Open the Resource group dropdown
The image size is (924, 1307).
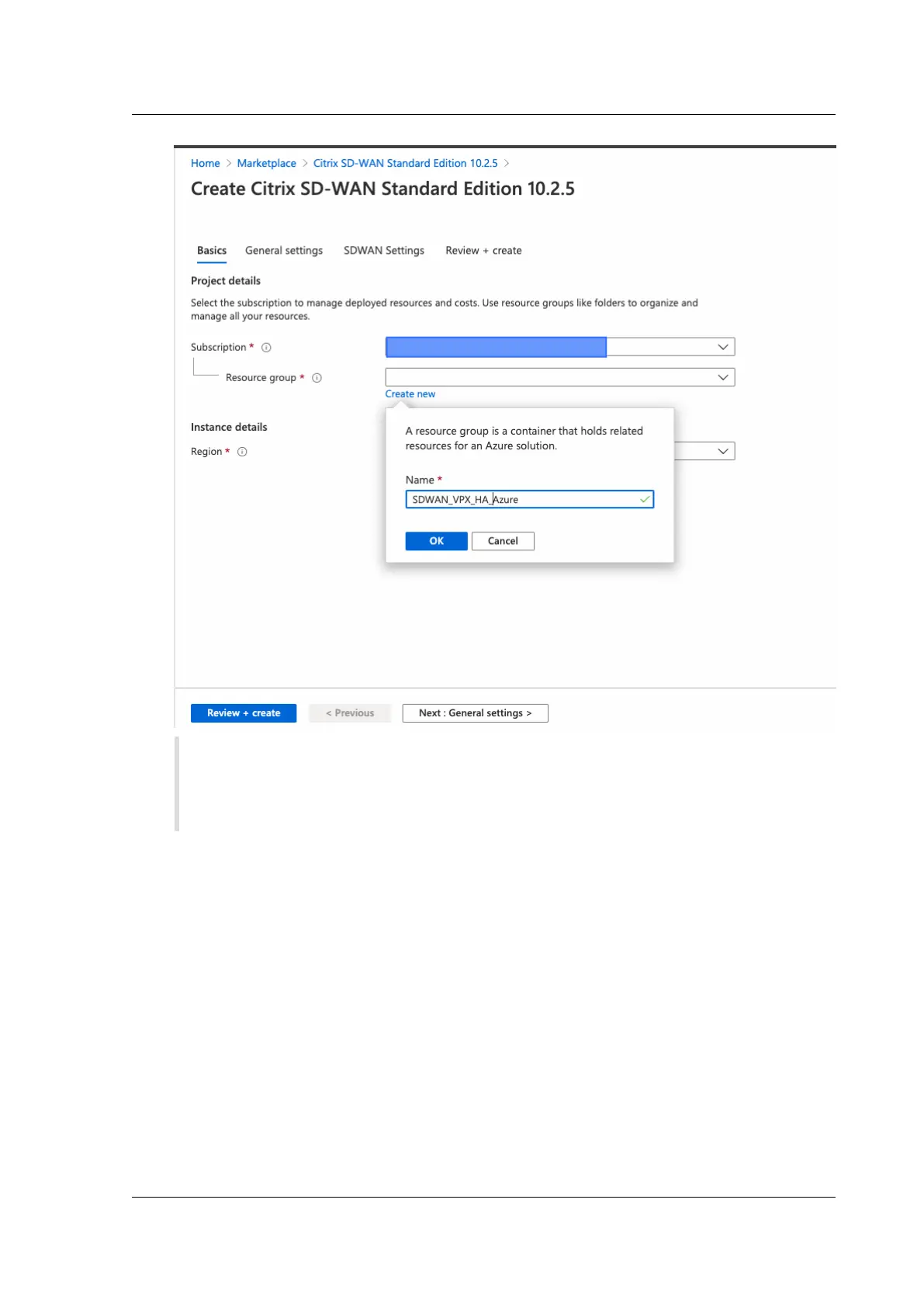pos(559,377)
